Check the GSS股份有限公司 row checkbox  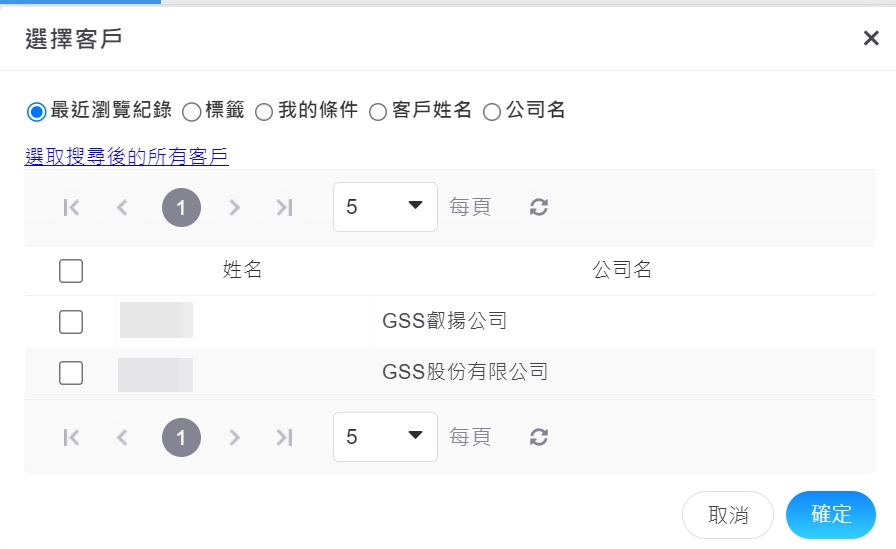[x=71, y=373]
